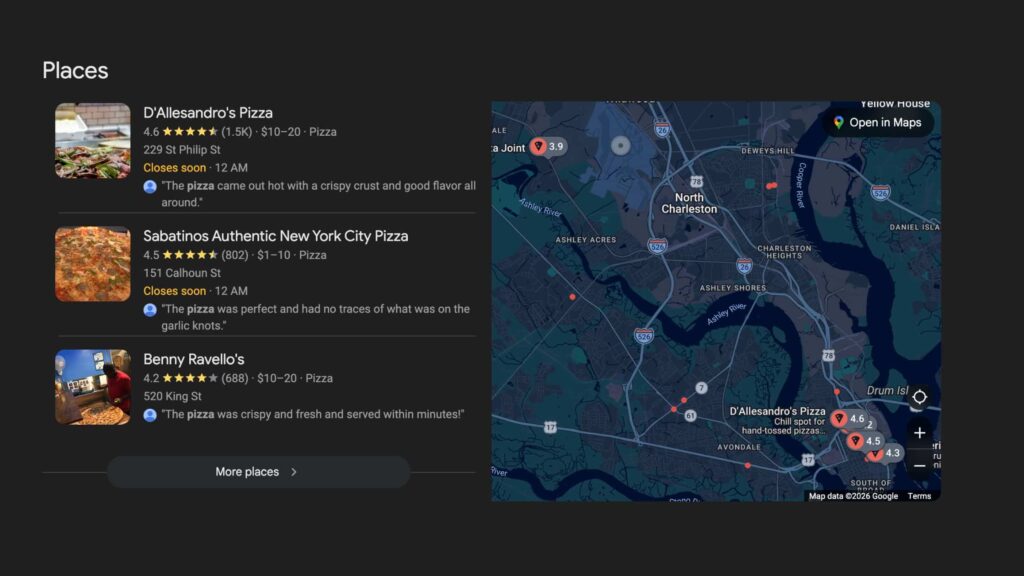
Task: Select the 4.3 rated map pin
Action: tap(874, 455)
